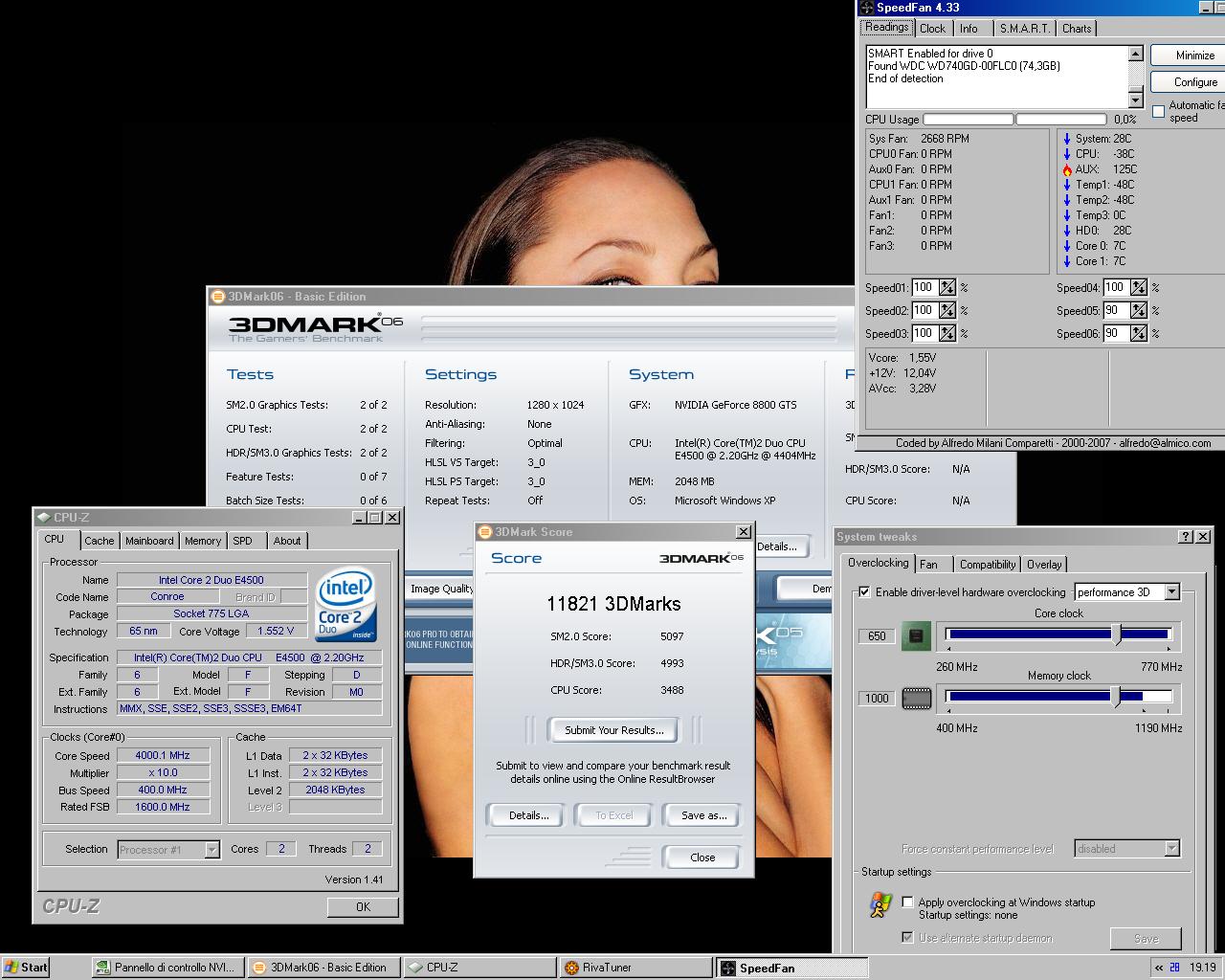This screenshot has height=980, width=1225.
Task: Adjust the Speed03 spinner arrows
Action: coord(947,333)
